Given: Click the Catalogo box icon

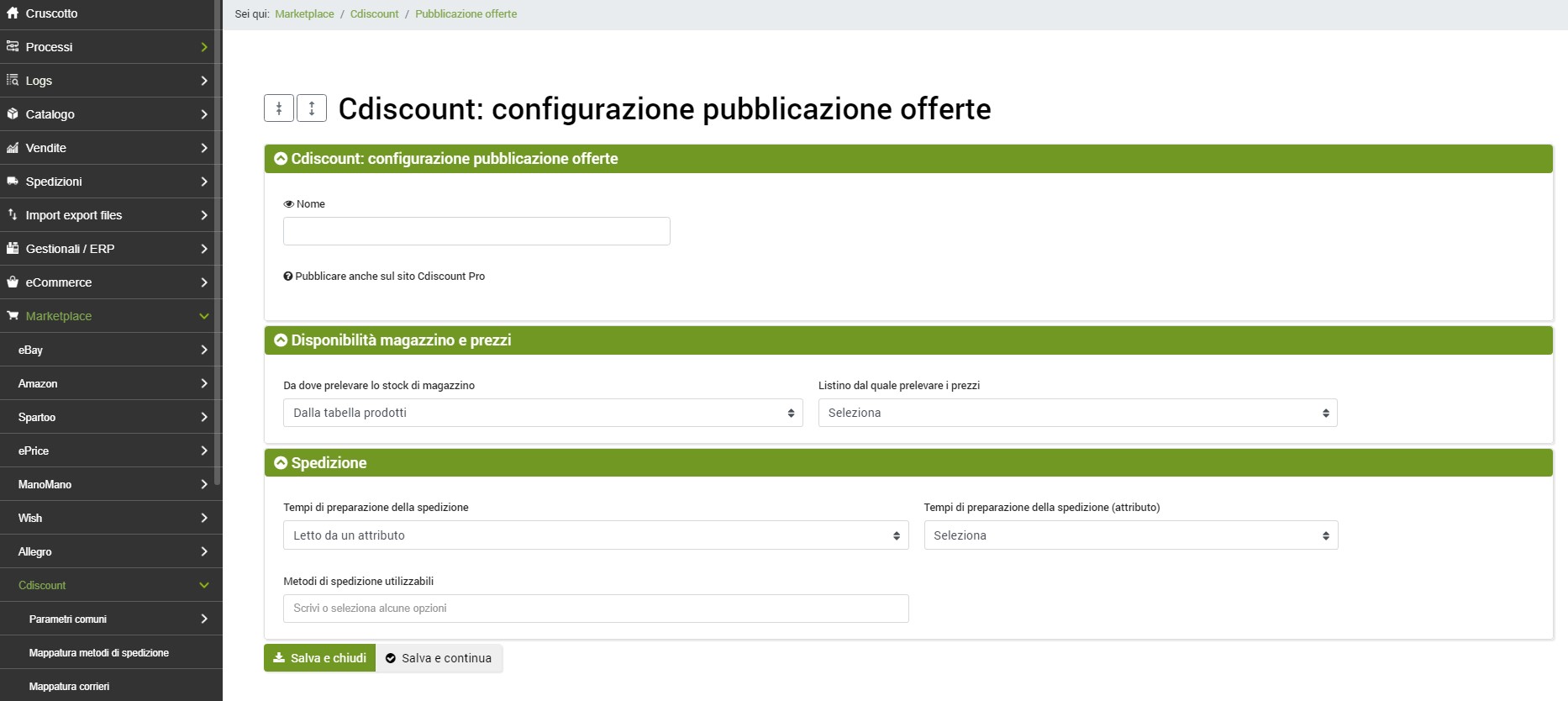Looking at the screenshot, I should click(13, 114).
